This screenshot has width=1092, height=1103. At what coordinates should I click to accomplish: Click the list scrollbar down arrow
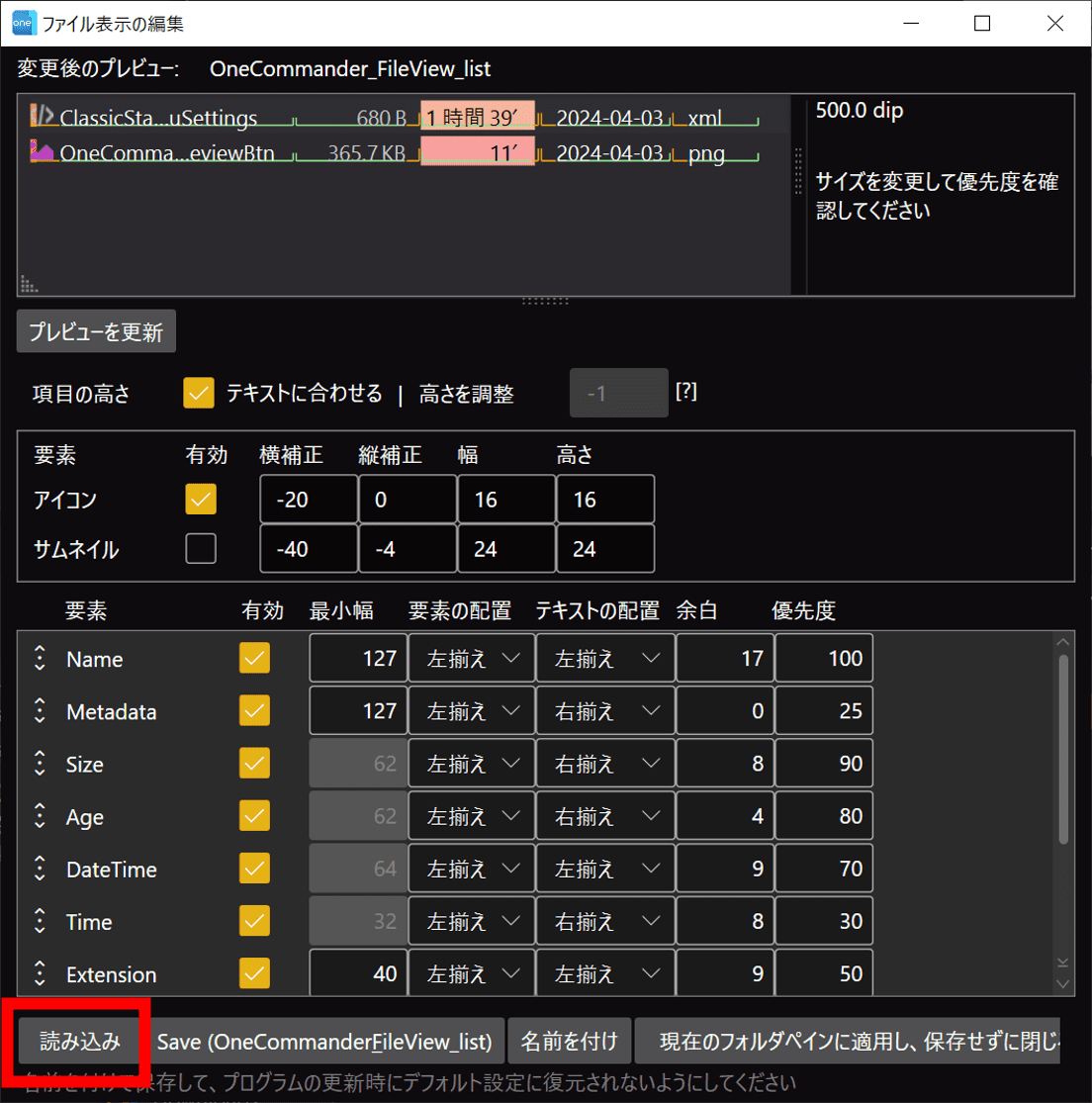click(1063, 984)
